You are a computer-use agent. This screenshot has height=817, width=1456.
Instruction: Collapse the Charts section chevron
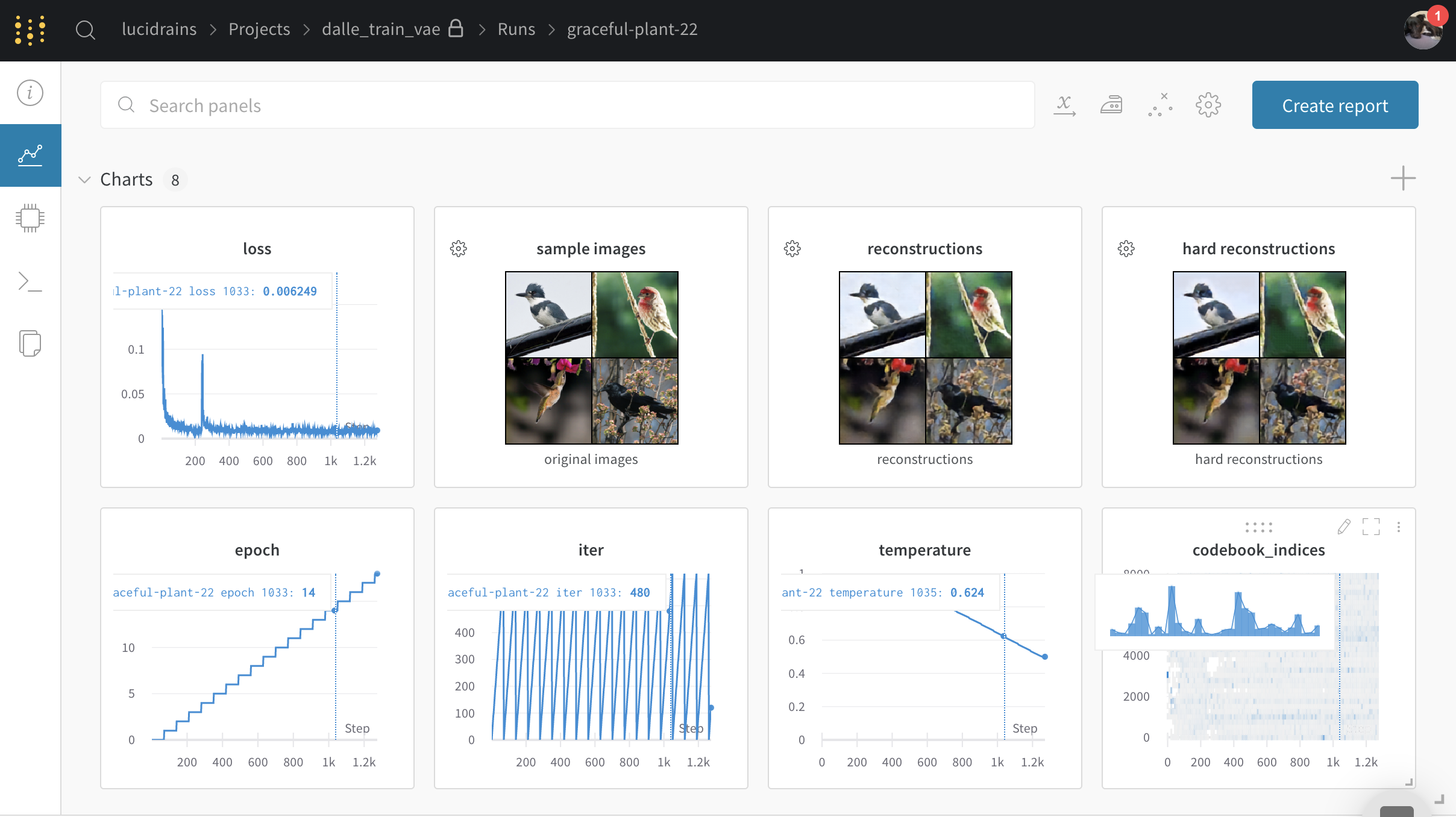[84, 180]
